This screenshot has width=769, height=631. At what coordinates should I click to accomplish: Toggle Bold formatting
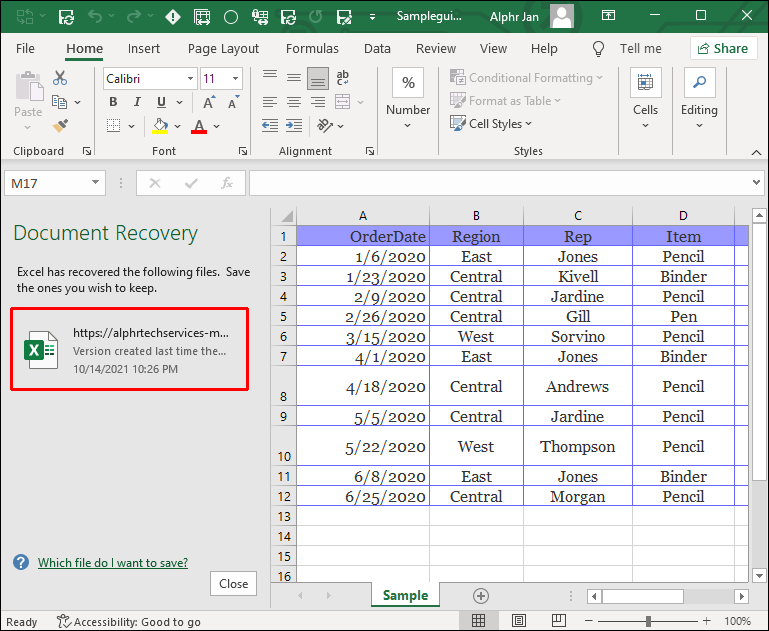pyautogui.click(x=113, y=102)
